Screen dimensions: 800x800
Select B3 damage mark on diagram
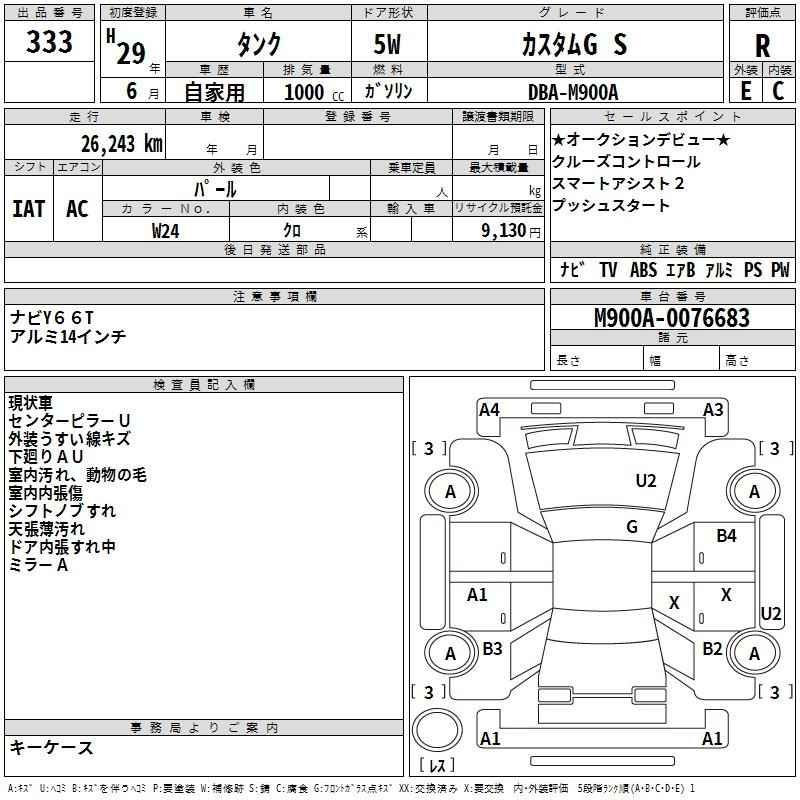492,649
